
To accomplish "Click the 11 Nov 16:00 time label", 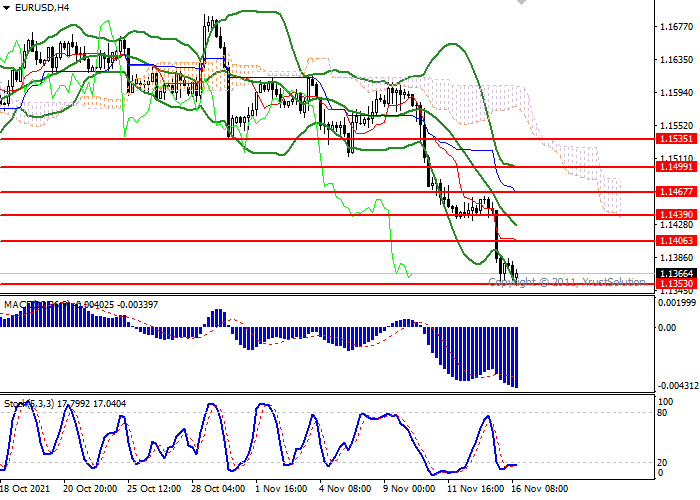I will [x=475, y=488].
